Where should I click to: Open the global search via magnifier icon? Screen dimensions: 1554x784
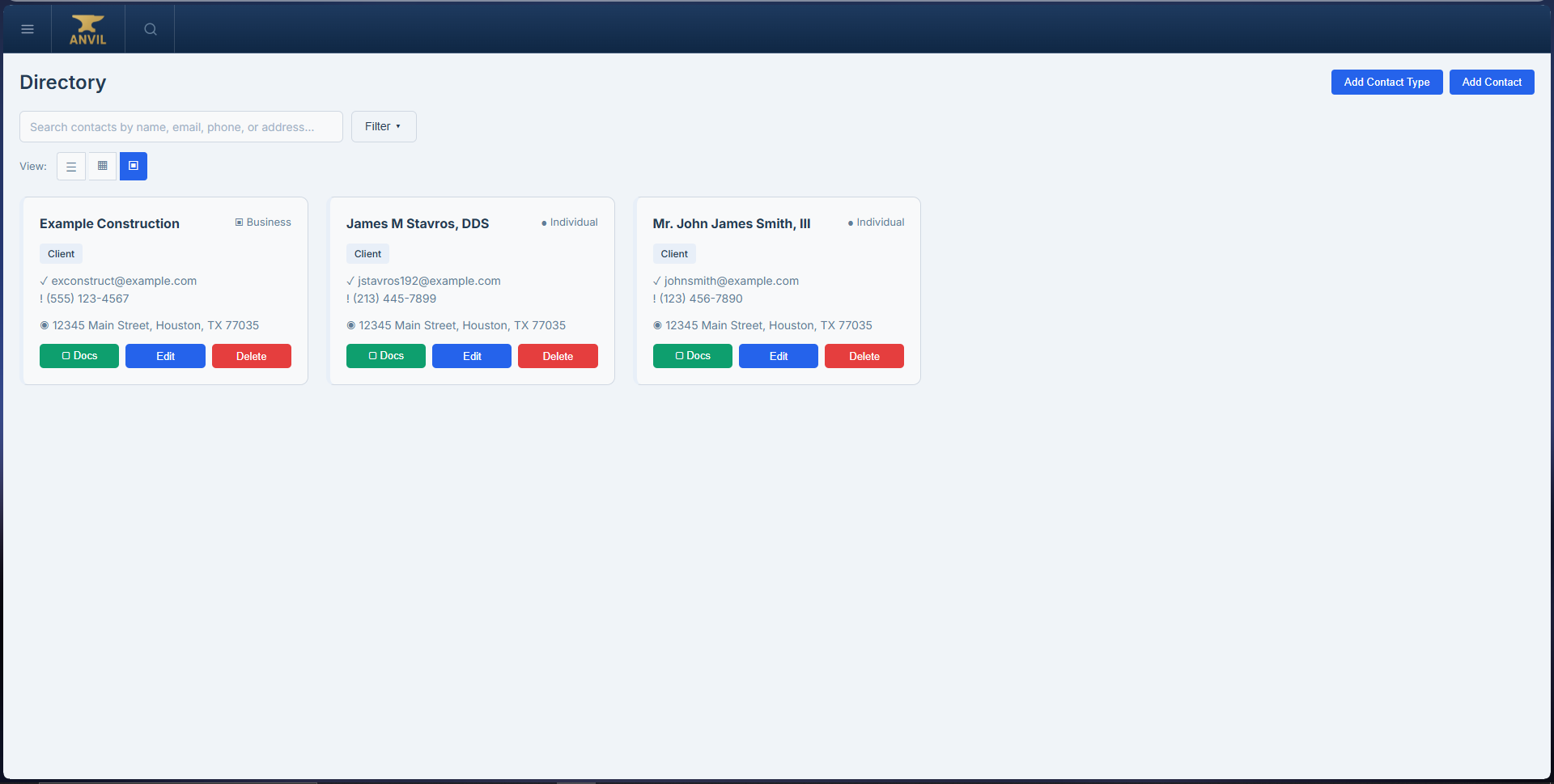149,28
